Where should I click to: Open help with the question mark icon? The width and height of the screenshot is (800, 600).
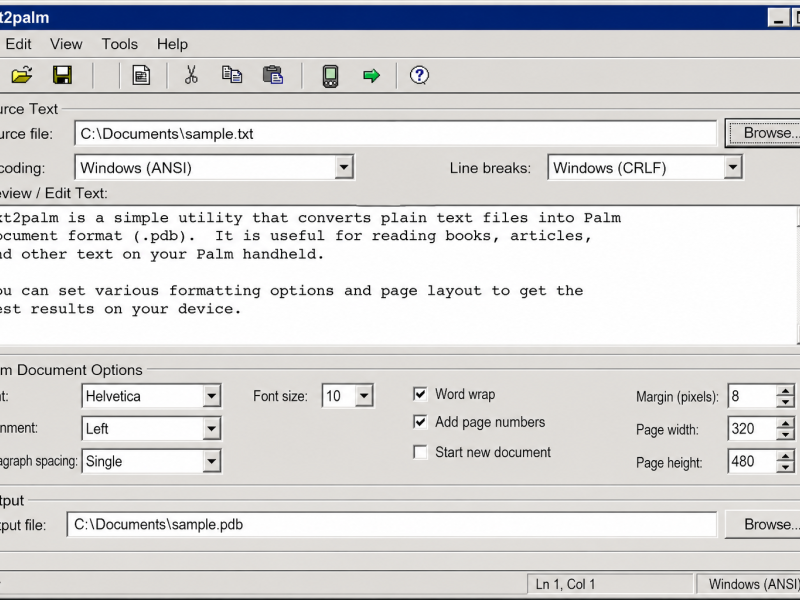tap(419, 76)
